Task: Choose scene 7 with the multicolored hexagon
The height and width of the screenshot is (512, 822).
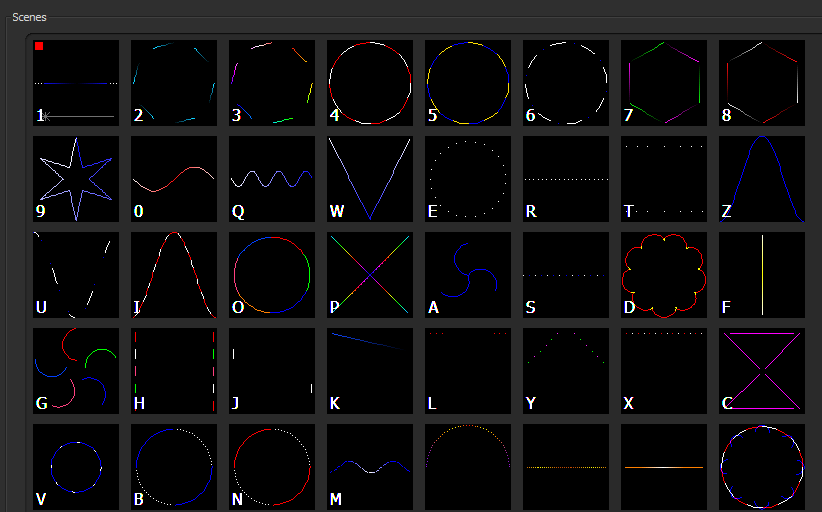Action: [x=664, y=83]
